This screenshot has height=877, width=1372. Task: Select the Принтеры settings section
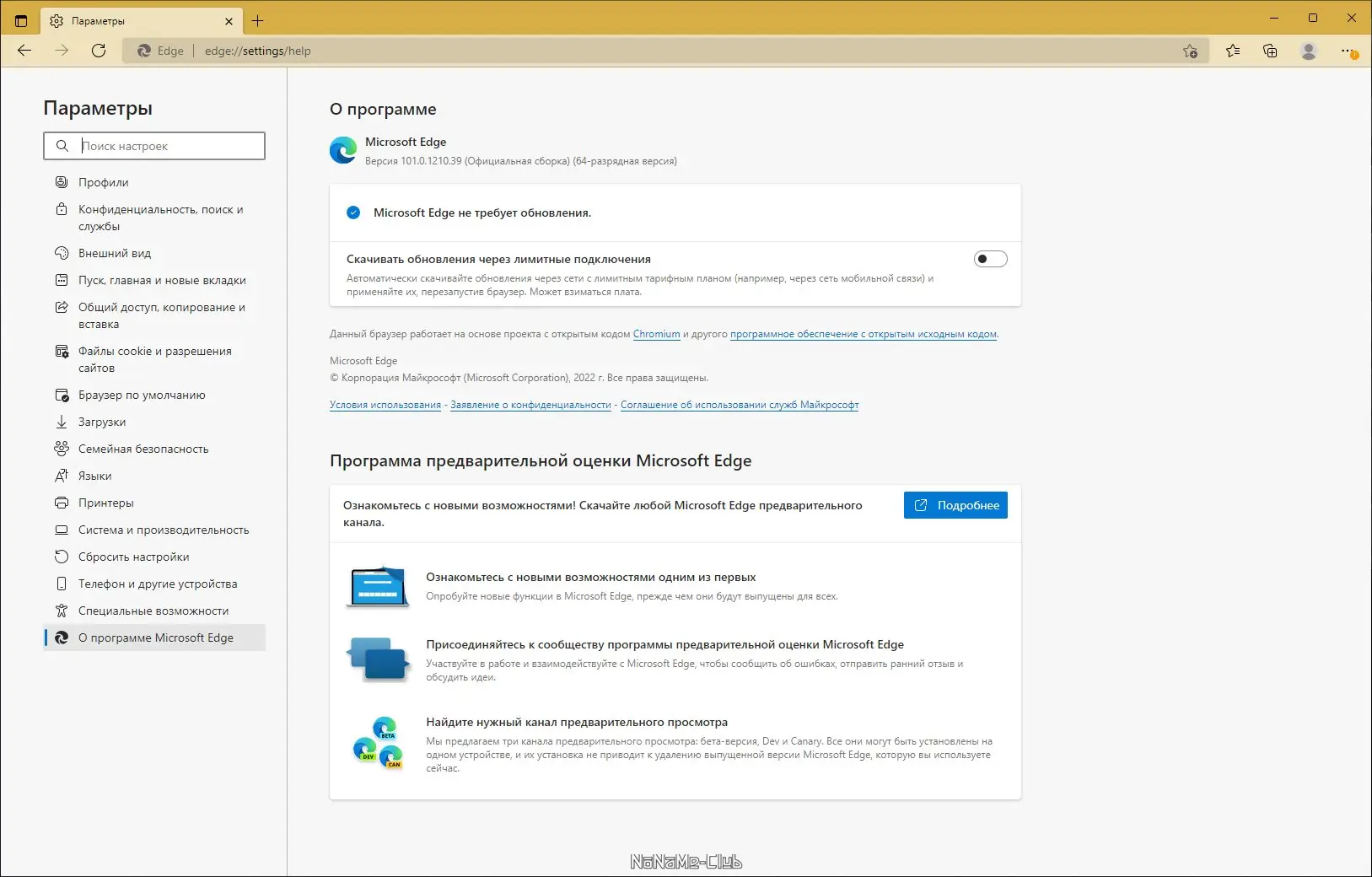tap(154, 503)
